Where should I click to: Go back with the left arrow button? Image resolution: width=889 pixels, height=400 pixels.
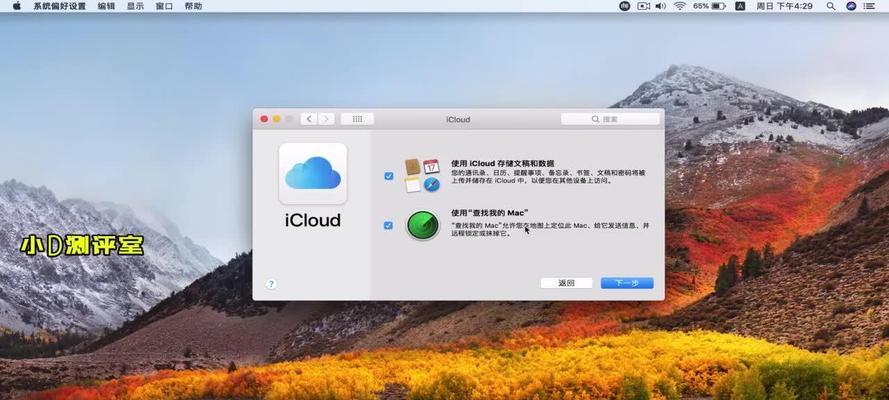[308, 119]
